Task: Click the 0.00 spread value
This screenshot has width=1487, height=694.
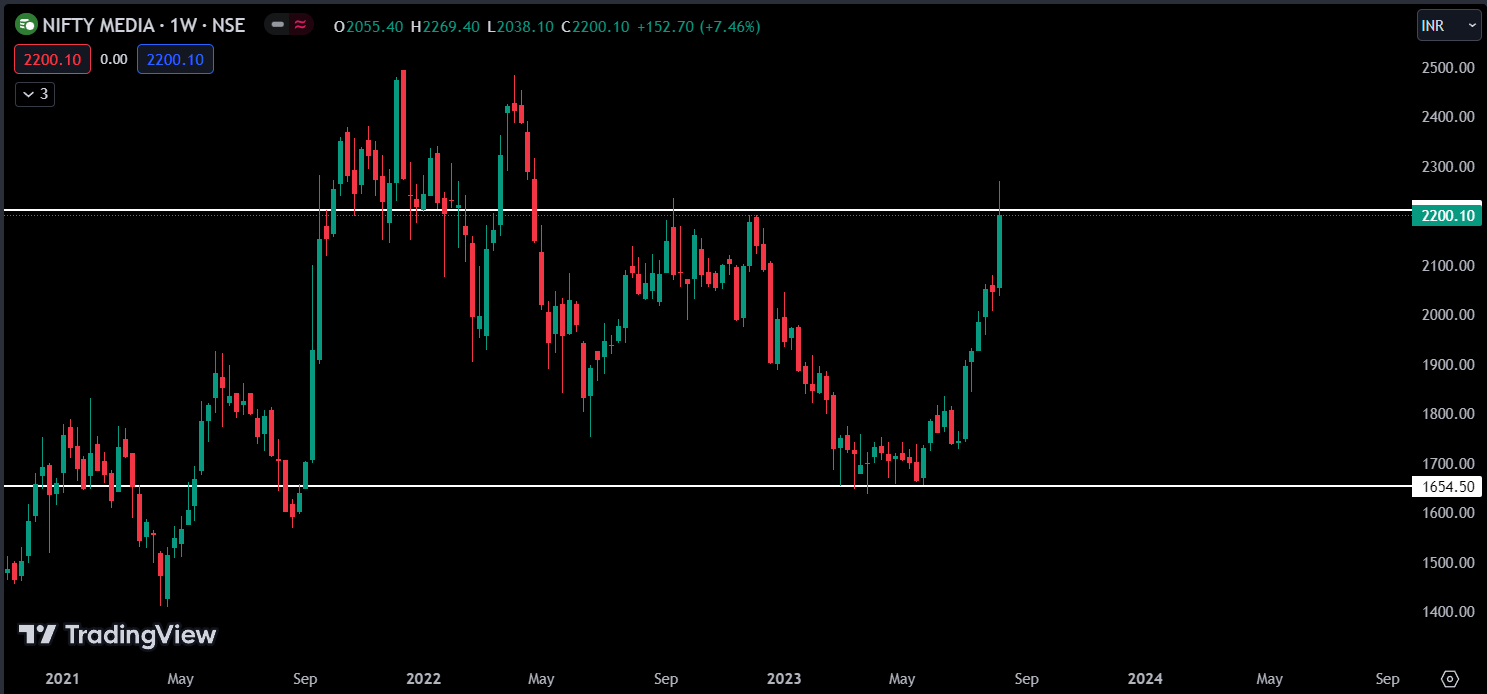Action: point(114,60)
